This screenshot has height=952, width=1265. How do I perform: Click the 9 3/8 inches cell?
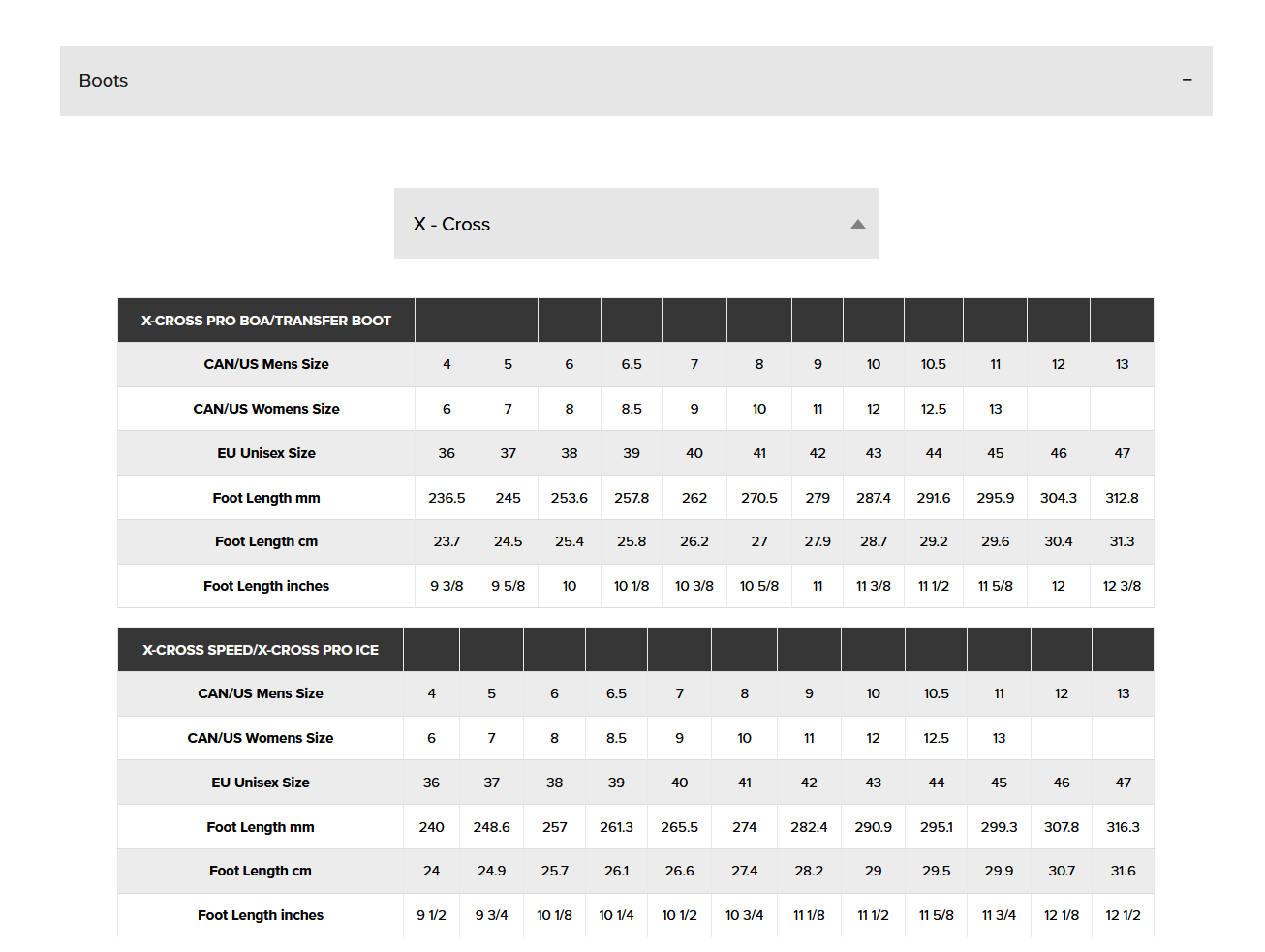tap(447, 586)
